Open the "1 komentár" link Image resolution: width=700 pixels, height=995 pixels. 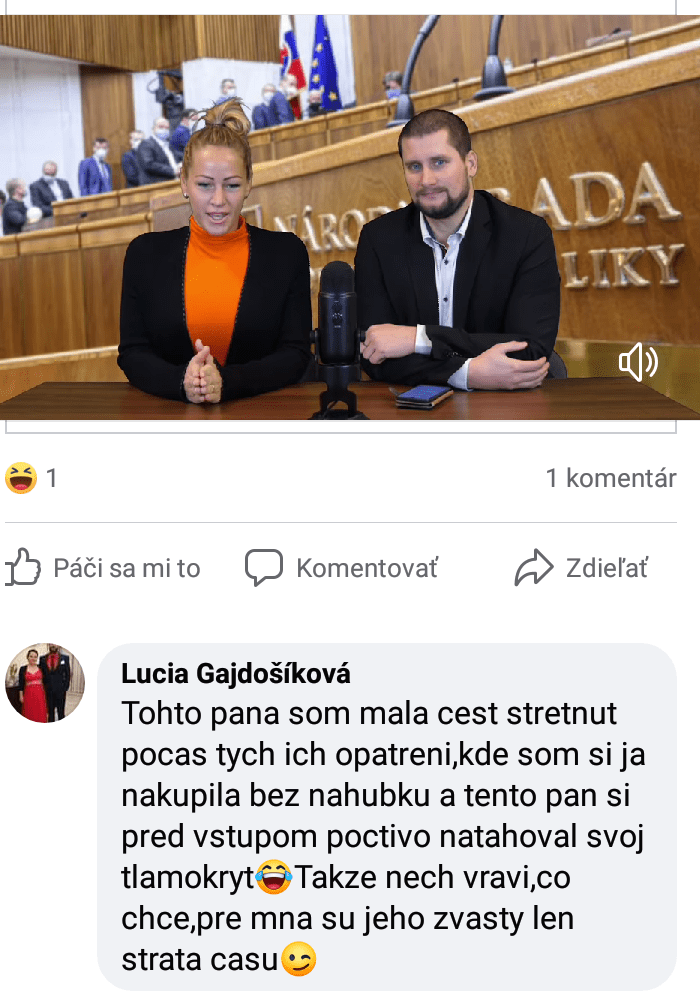coord(611,478)
